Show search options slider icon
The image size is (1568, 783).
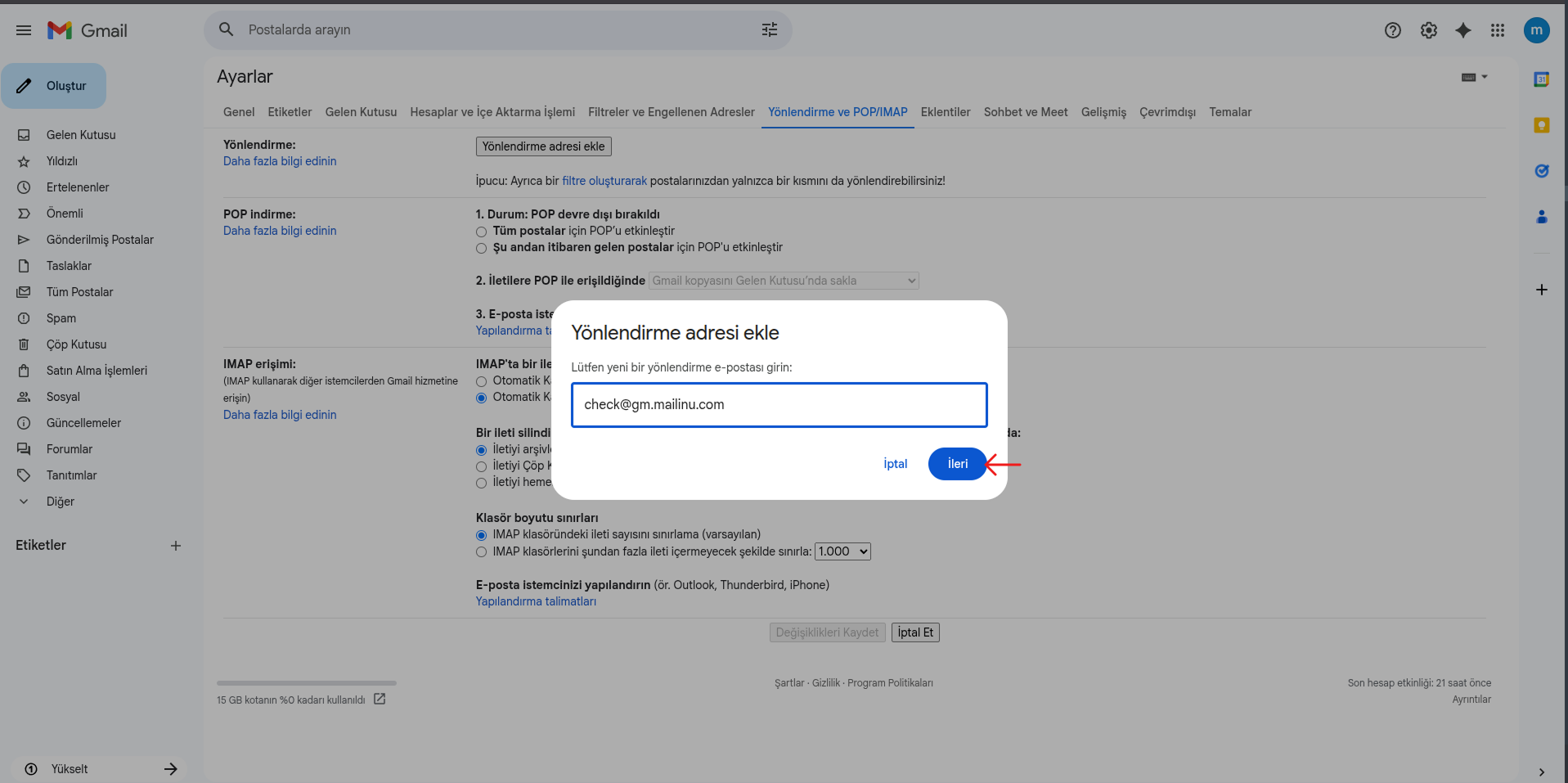tap(769, 29)
